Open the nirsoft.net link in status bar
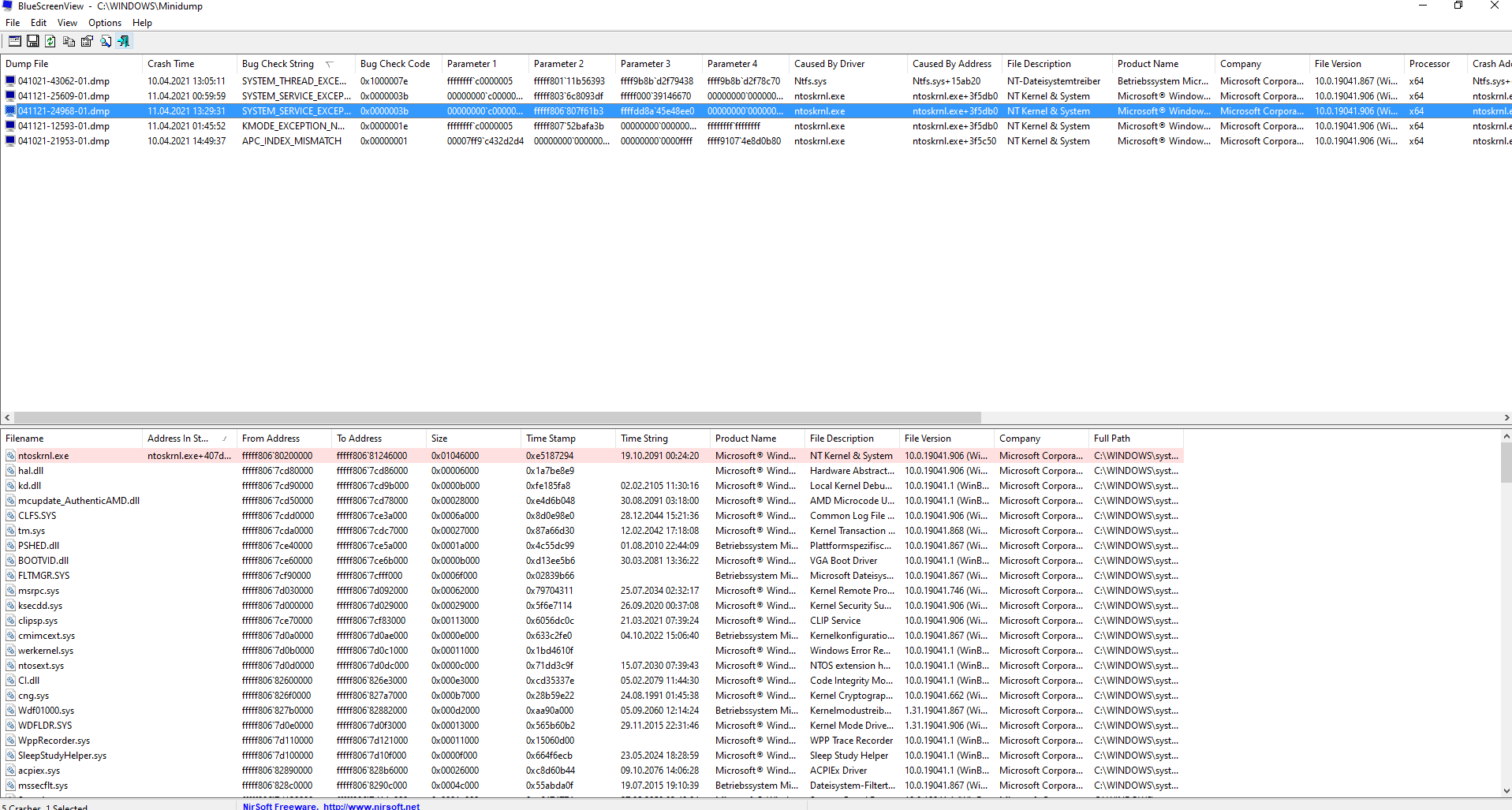Image resolution: width=1512 pixels, height=810 pixels. click(371, 806)
